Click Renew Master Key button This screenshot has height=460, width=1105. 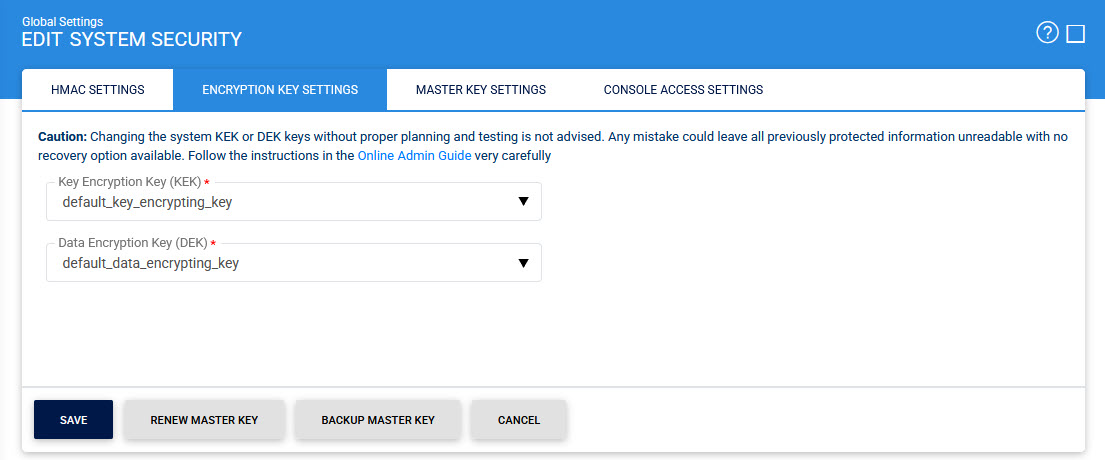[204, 420]
